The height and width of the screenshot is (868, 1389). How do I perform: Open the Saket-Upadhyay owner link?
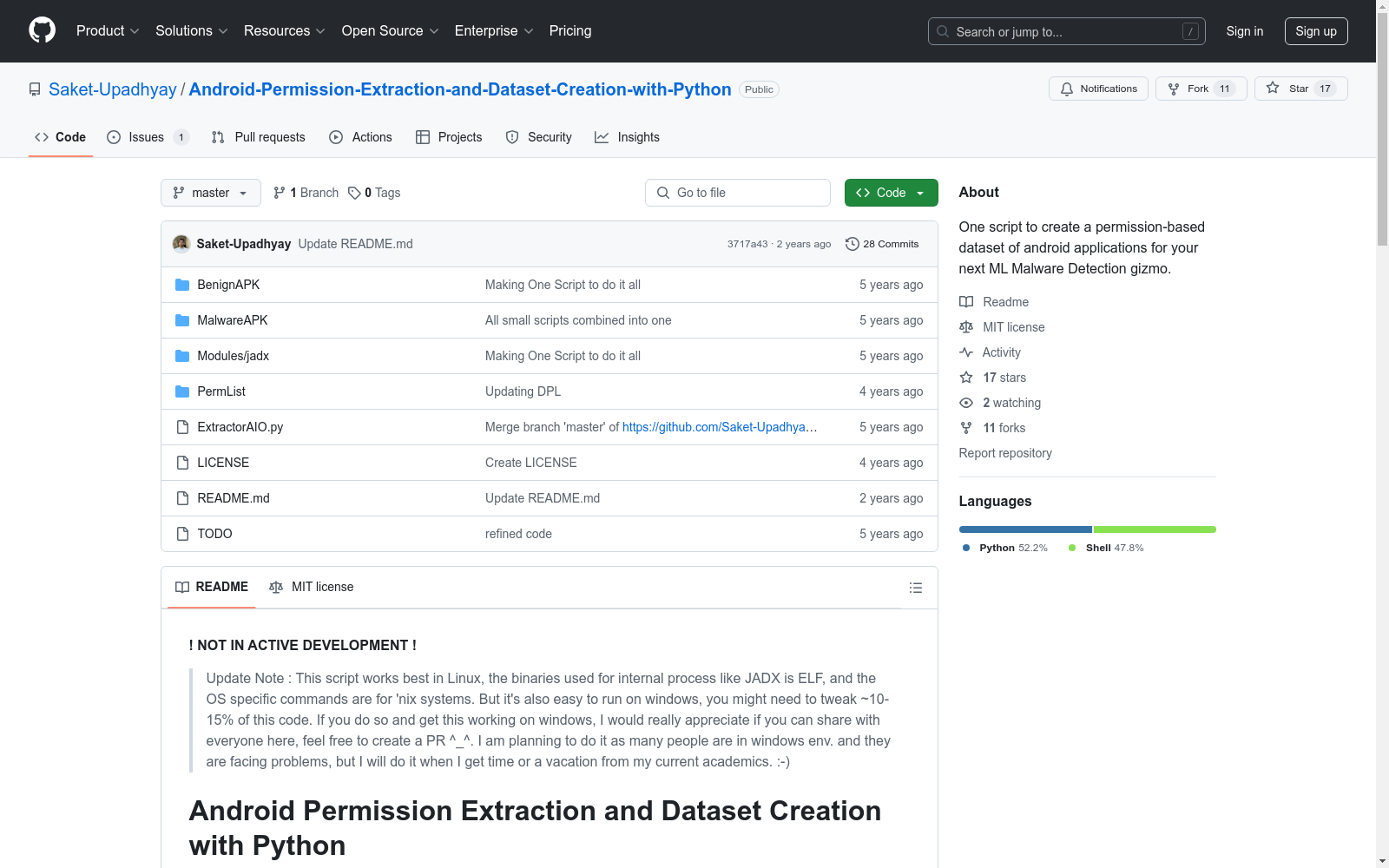coord(113,89)
